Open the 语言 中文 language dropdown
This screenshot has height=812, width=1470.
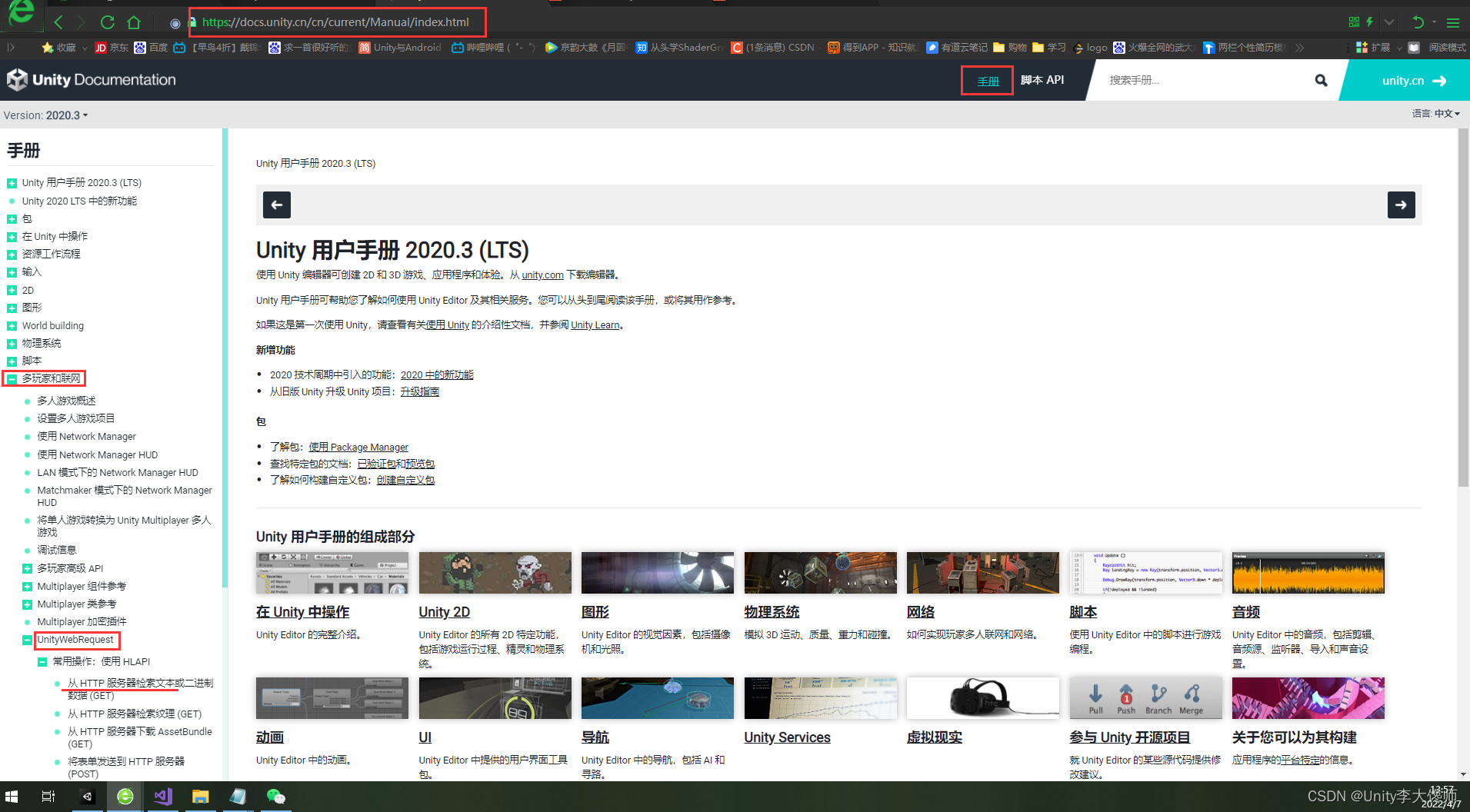click(x=1435, y=114)
